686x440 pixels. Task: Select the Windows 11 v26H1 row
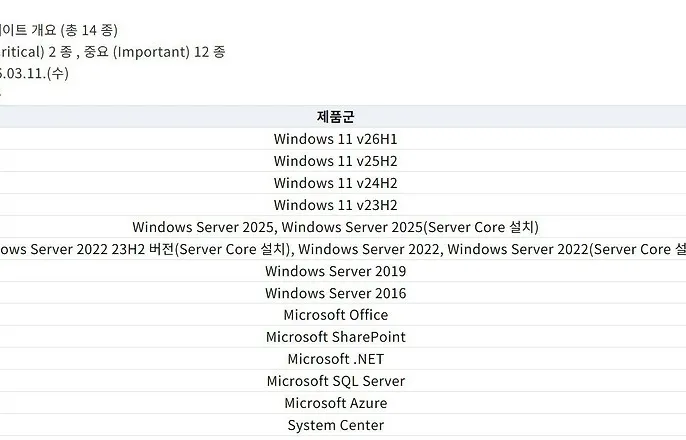click(x=336, y=139)
